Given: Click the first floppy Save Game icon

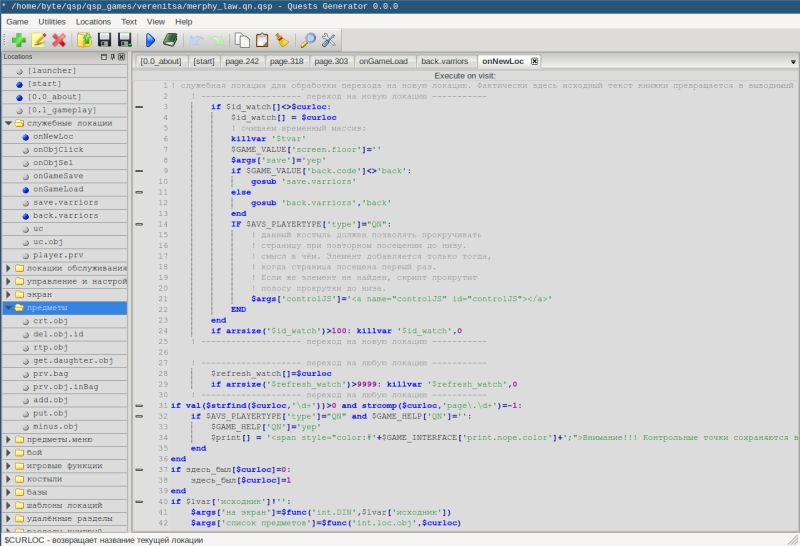Looking at the screenshot, I should [x=104, y=40].
